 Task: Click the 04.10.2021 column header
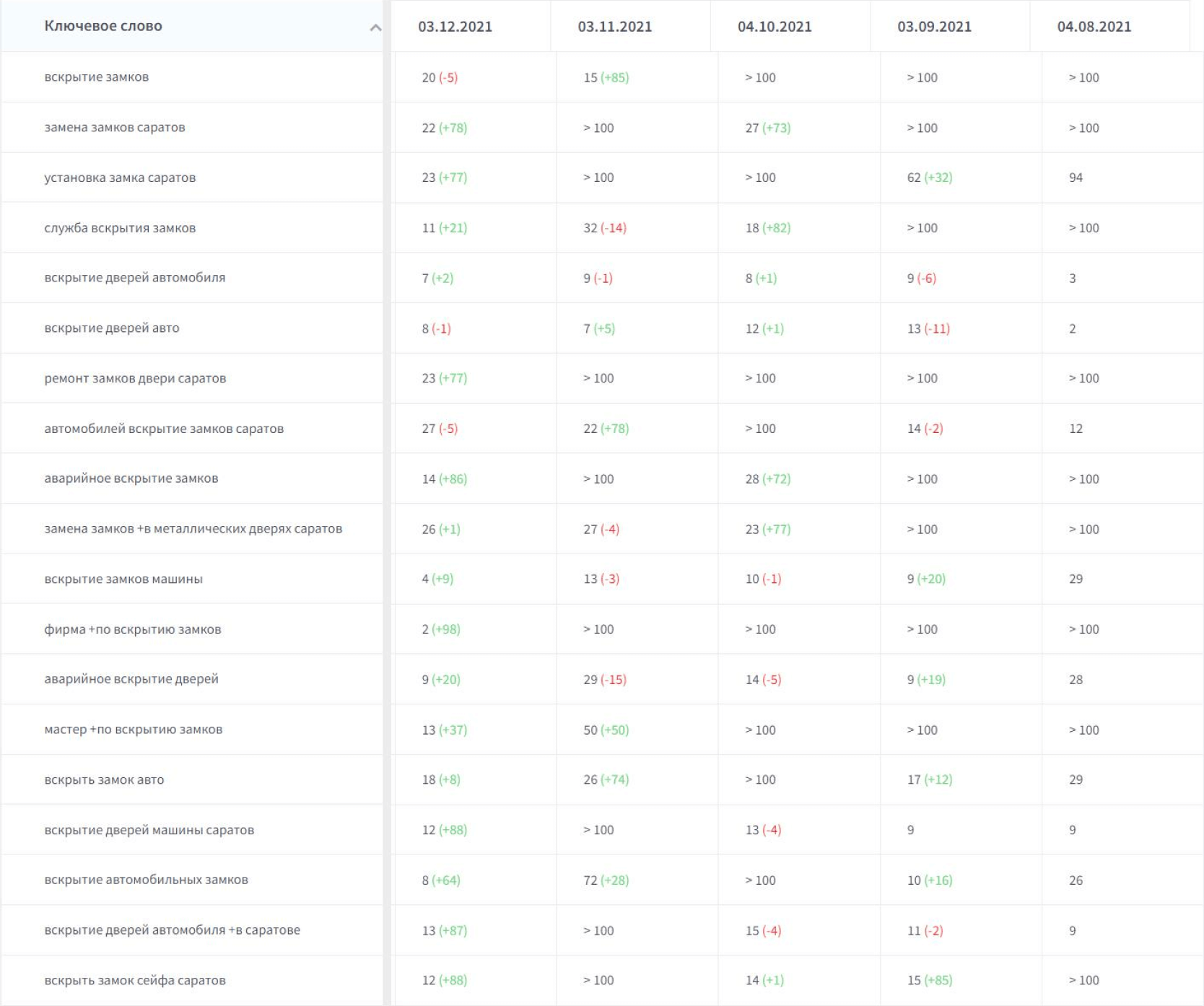coord(775,27)
